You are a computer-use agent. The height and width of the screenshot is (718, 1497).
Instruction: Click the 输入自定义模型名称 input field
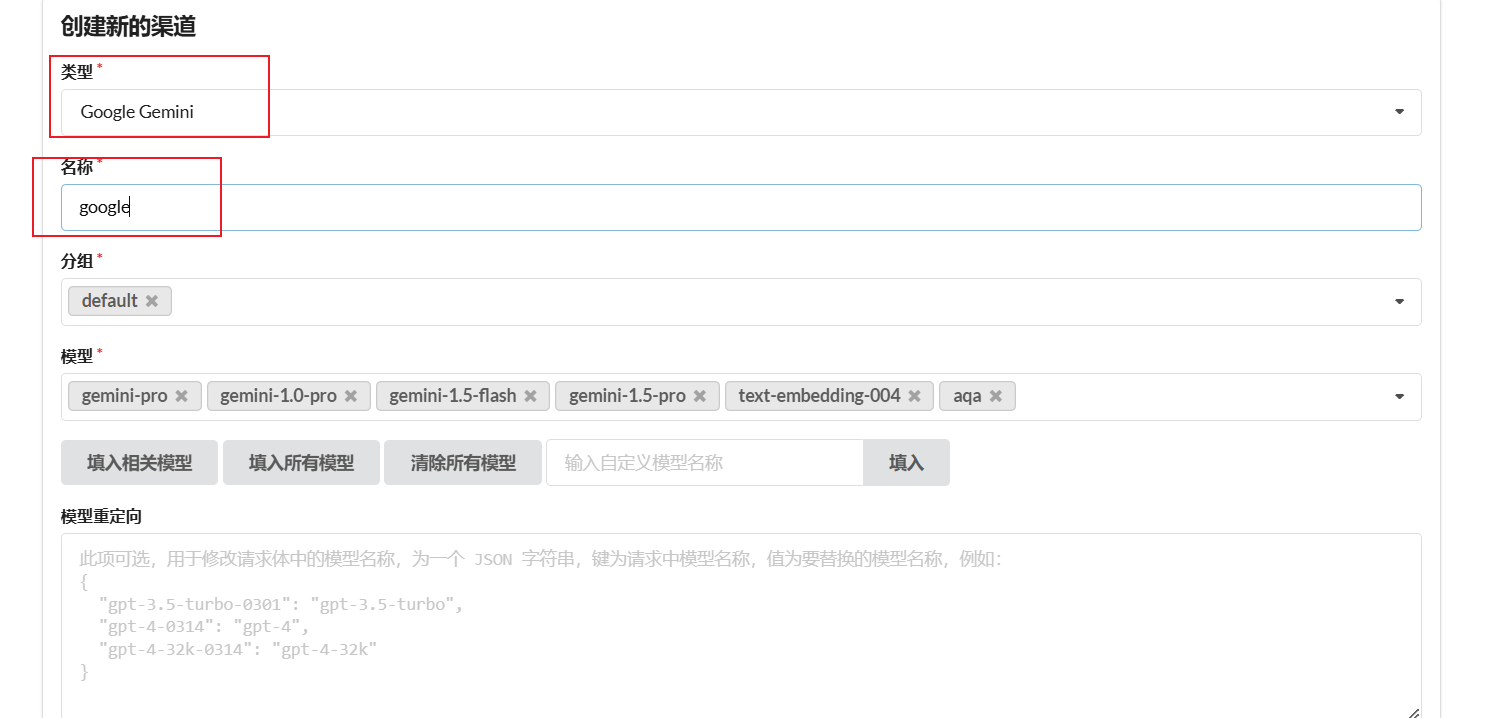[x=700, y=462]
